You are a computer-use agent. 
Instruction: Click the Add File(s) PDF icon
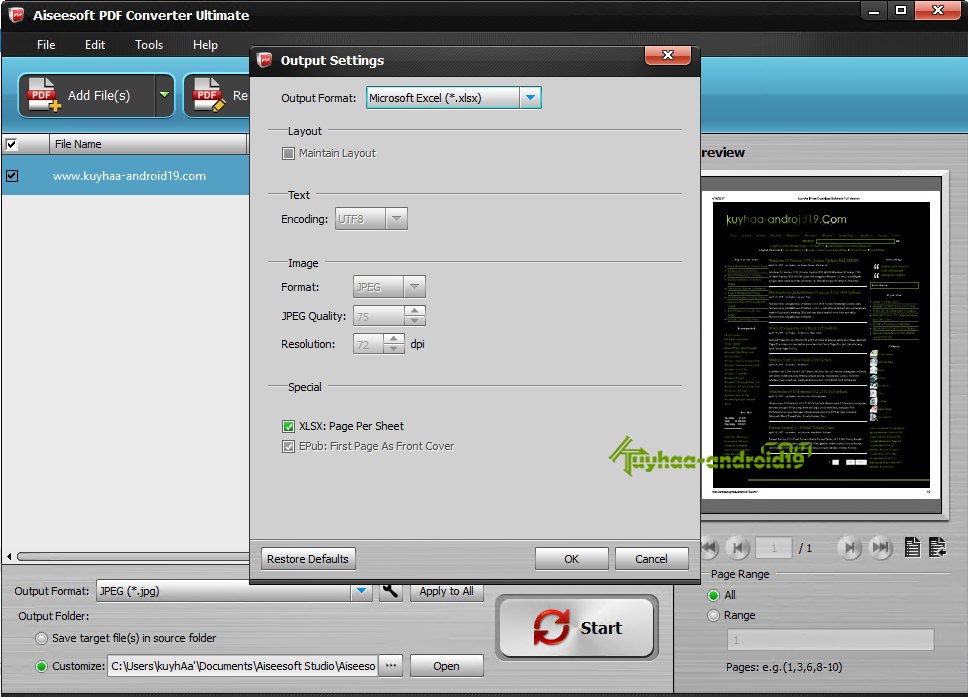tap(43, 94)
